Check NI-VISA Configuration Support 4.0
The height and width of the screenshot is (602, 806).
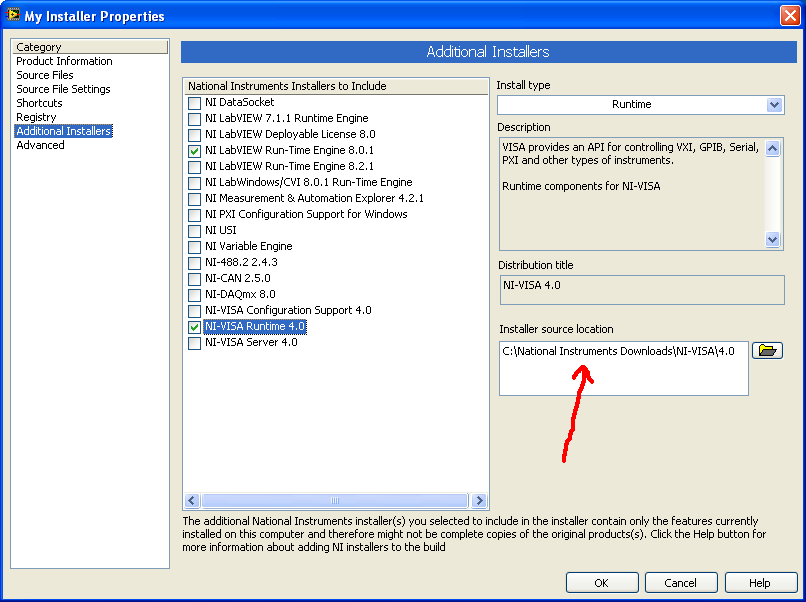click(x=194, y=311)
